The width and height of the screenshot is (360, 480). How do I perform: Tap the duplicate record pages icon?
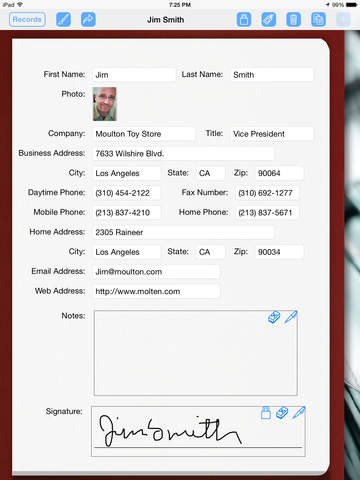point(318,19)
